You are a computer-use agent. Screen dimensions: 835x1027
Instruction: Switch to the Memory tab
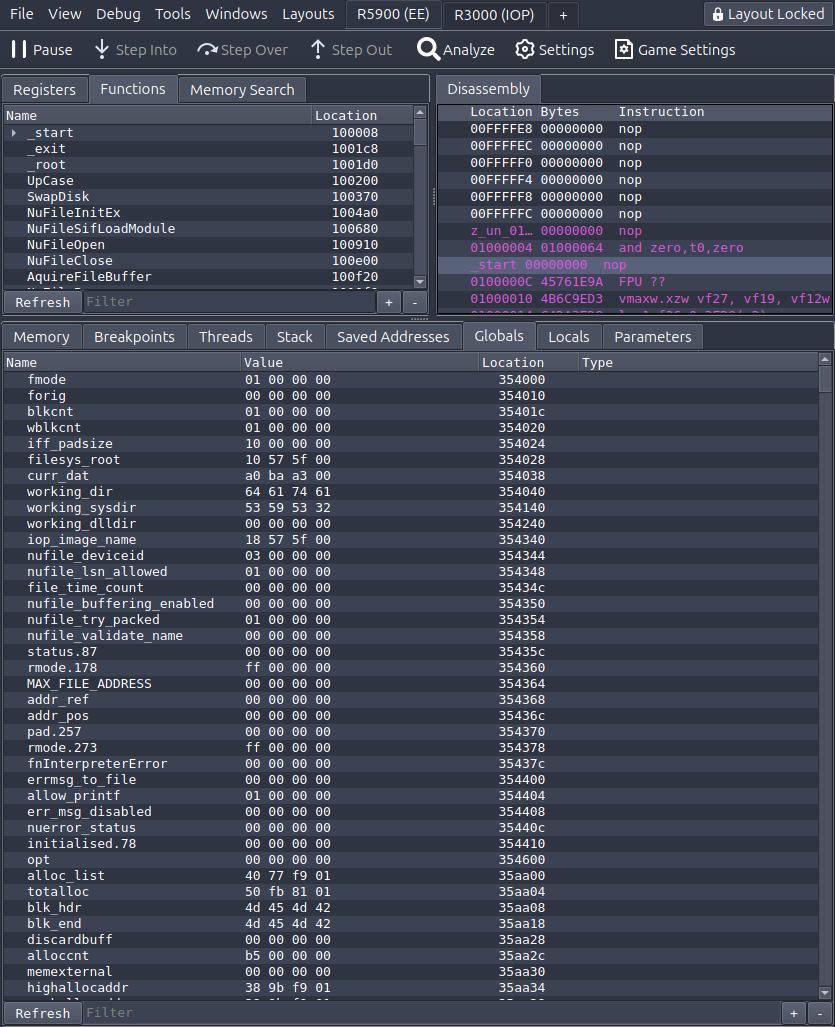tap(41, 337)
